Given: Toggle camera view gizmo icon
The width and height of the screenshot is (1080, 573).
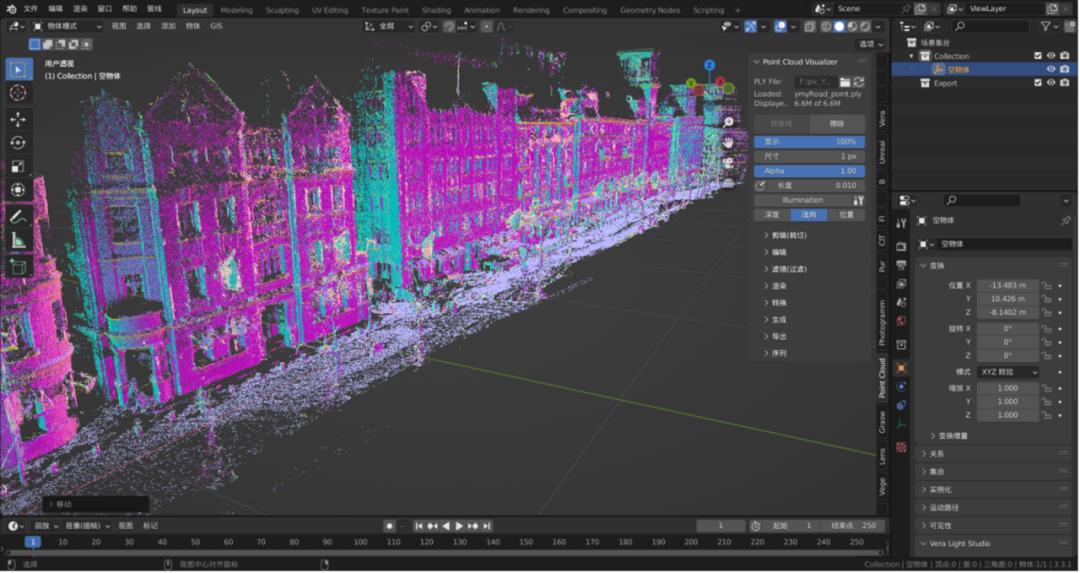Looking at the screenshot, I should [x=729, y=163].
